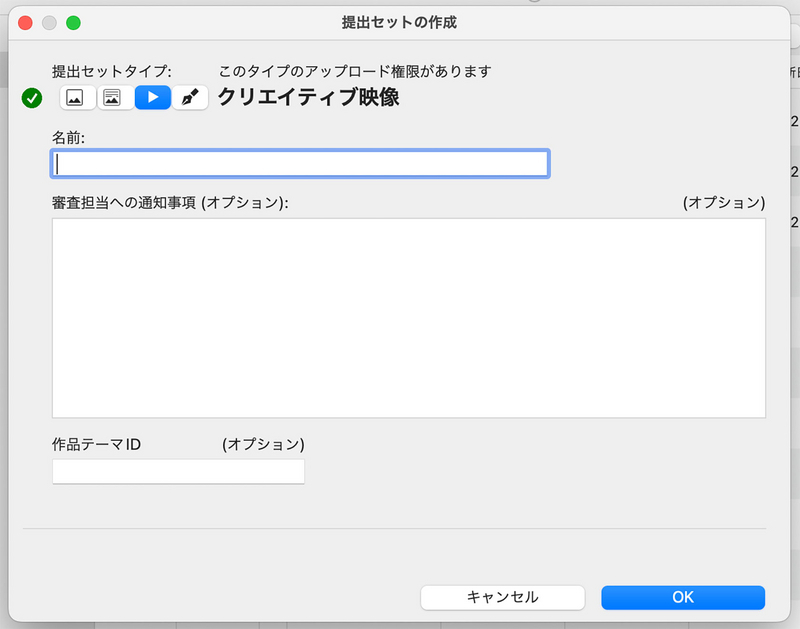Click the 提出セットタイプ: label
This screenshot has width=800, height=629.
point(112,71)
